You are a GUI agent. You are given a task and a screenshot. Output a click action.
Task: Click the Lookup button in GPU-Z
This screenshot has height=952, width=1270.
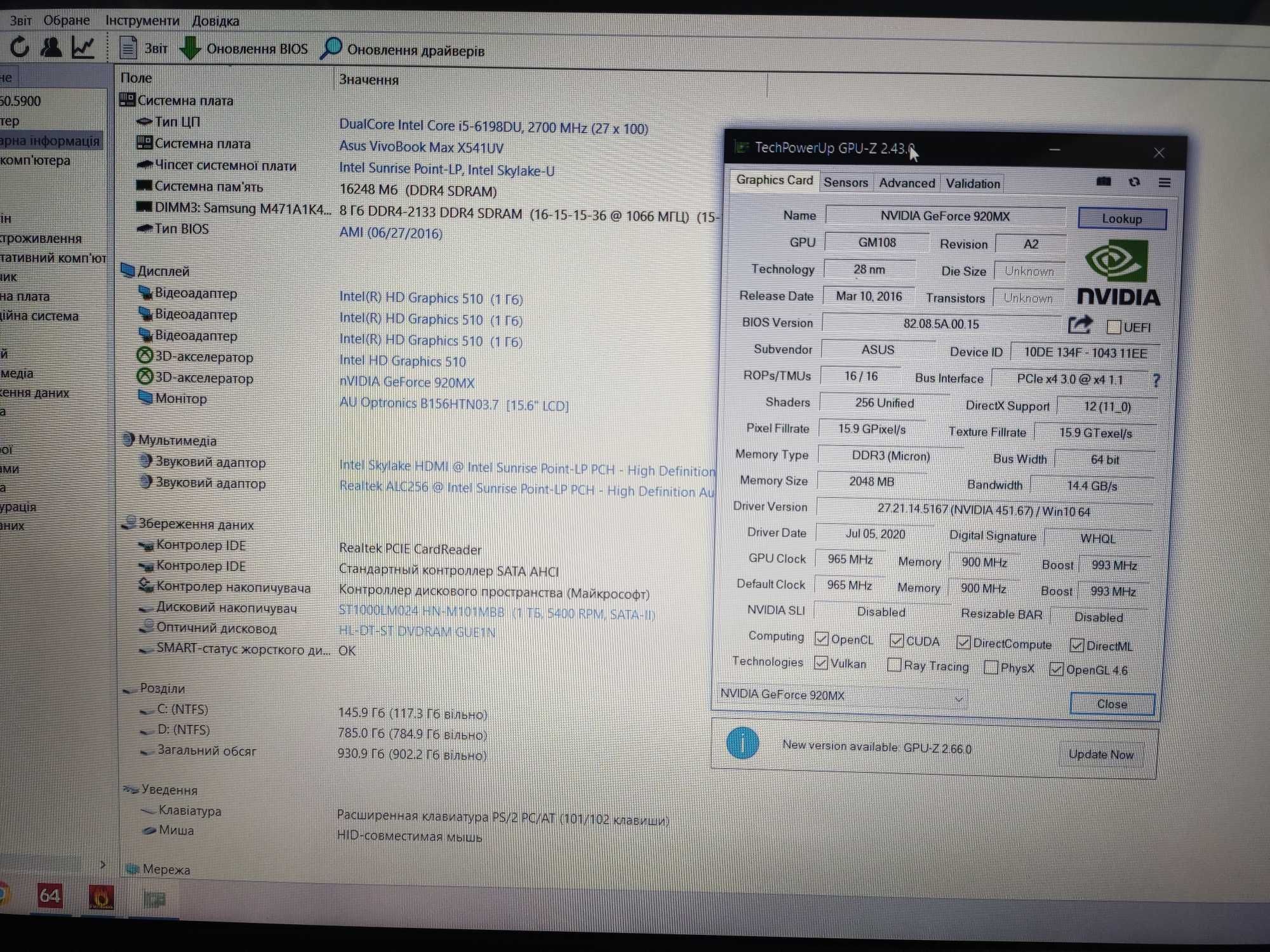[x=1122, y=218]
